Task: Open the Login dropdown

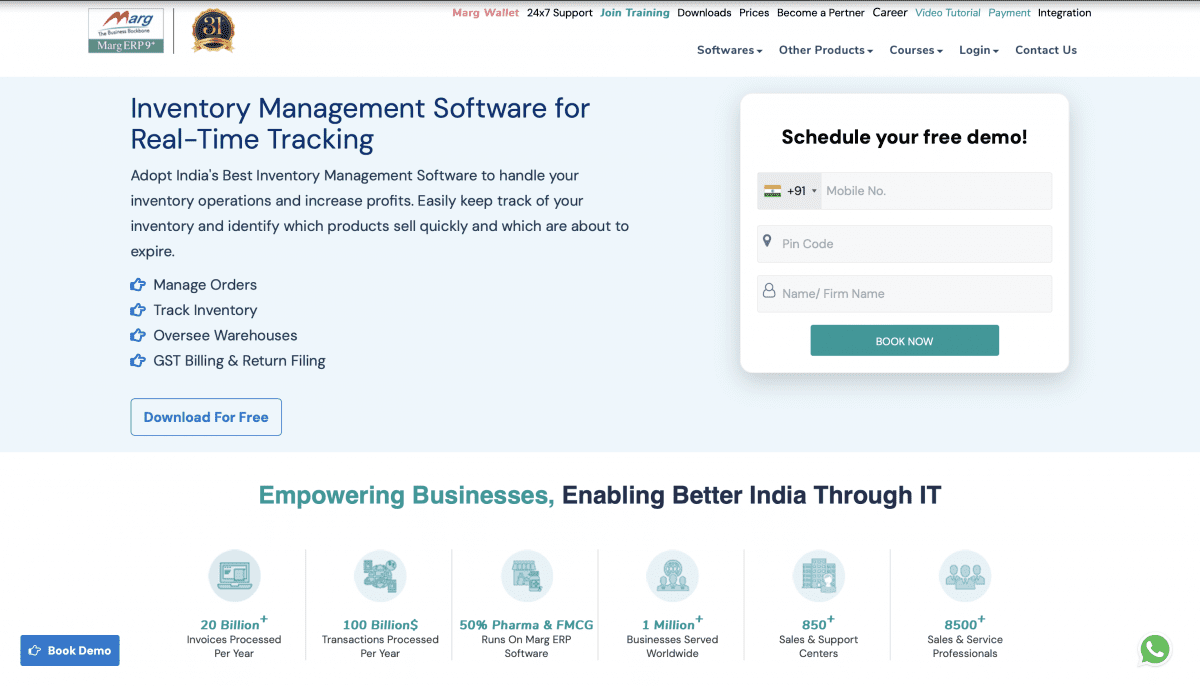Action: 977,49
